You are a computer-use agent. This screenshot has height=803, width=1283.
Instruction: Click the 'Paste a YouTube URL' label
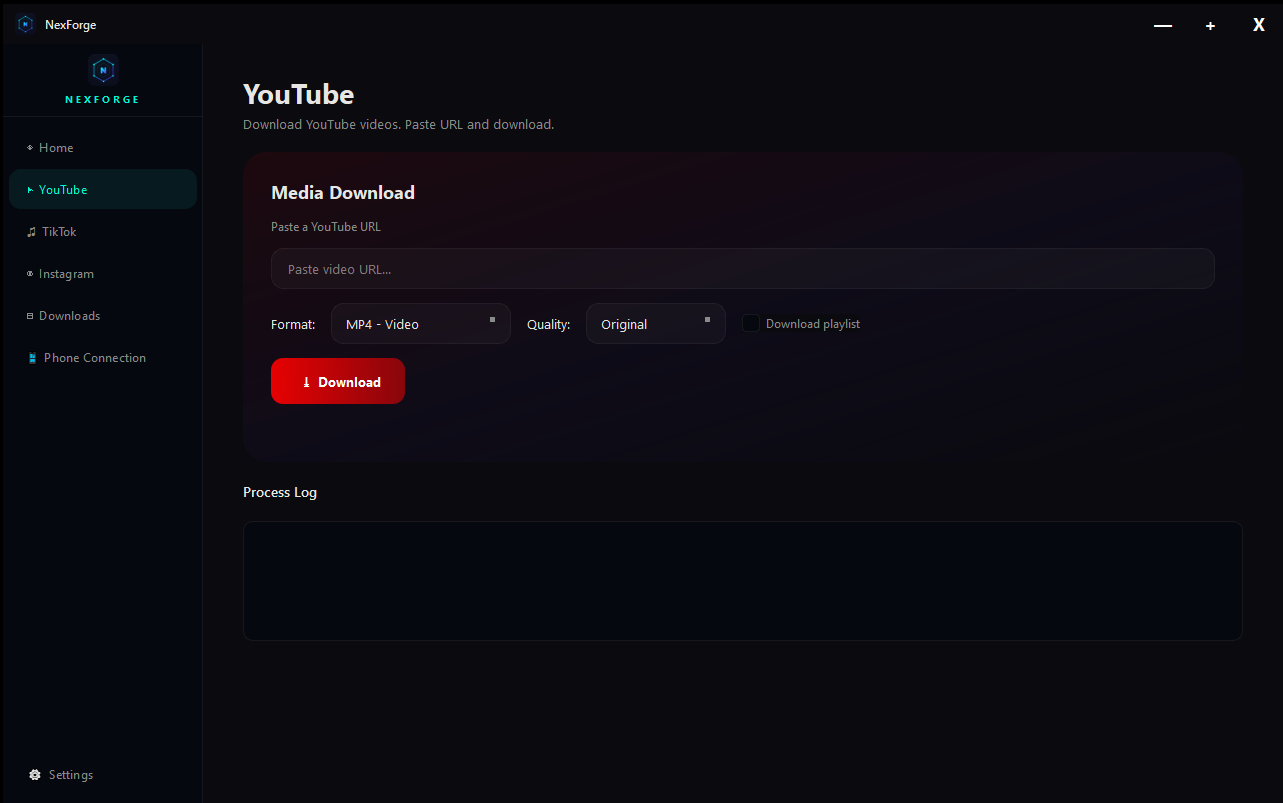[x=326, y=227]
